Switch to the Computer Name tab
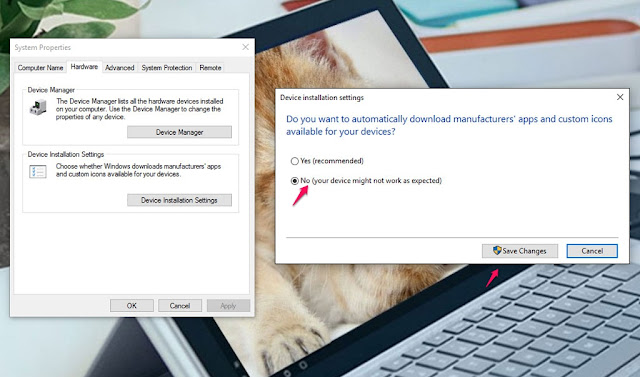 pos(40,68)
